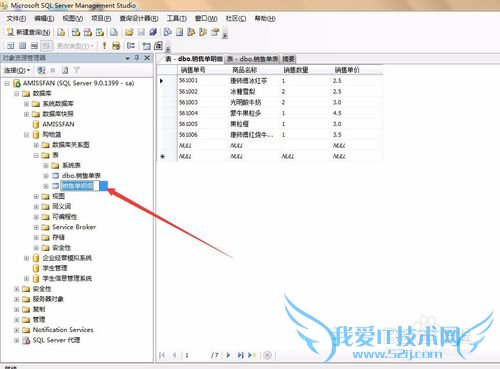The width and height of the screenshot is (500, 369).
Task: Open a new Analysis Services DMX query
Action: (88, 32)
